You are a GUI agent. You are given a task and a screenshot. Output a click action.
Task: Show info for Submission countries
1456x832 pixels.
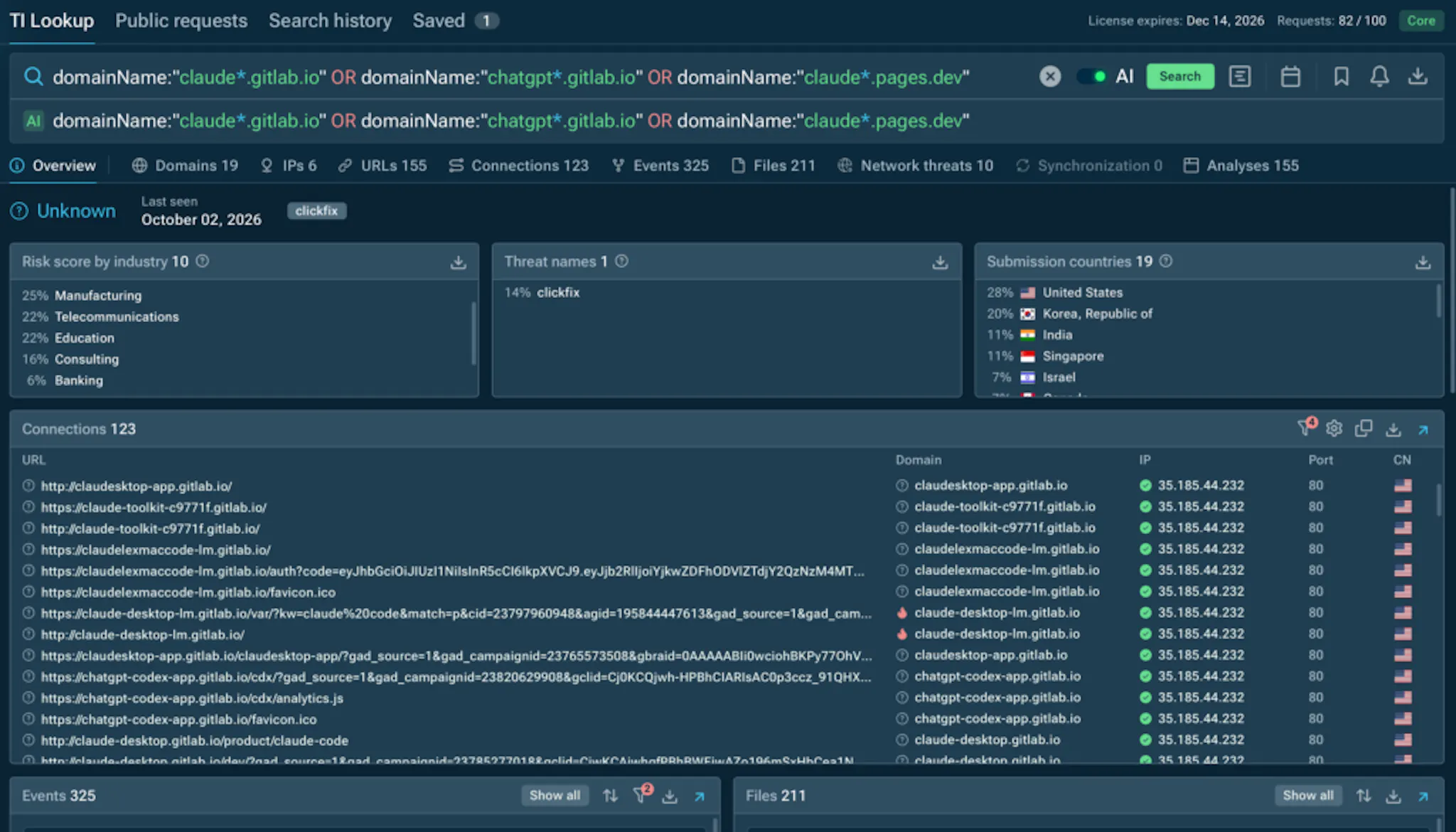pyautogui.click(x=1166, y=261)
